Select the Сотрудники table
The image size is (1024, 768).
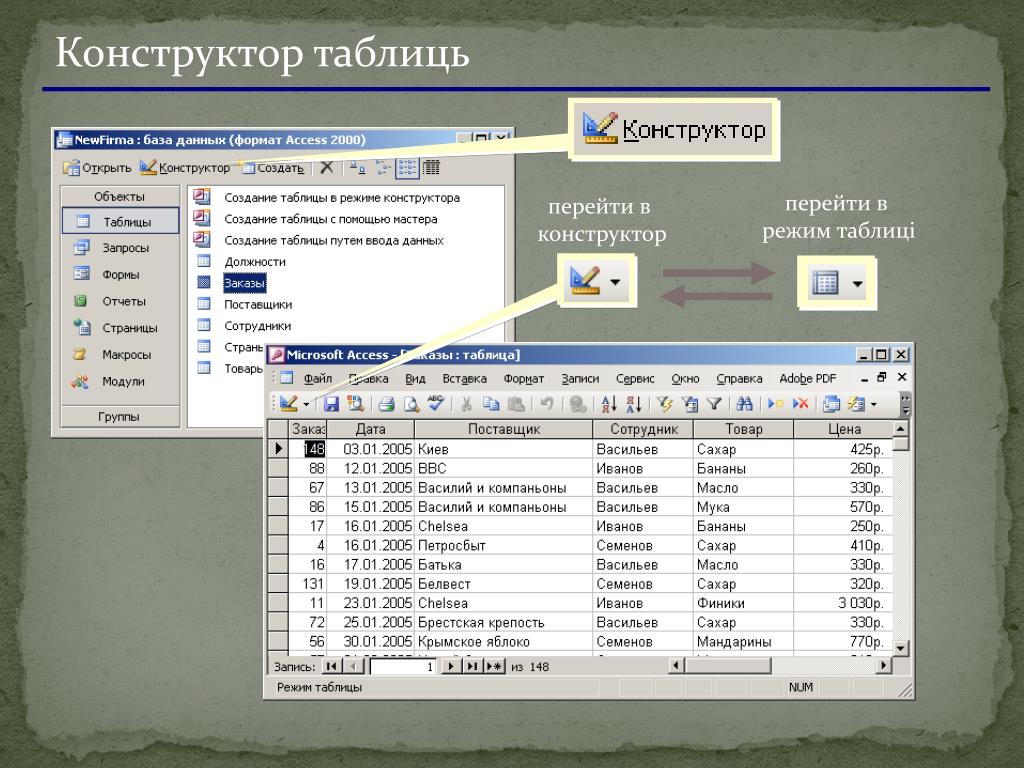(257, 326)
